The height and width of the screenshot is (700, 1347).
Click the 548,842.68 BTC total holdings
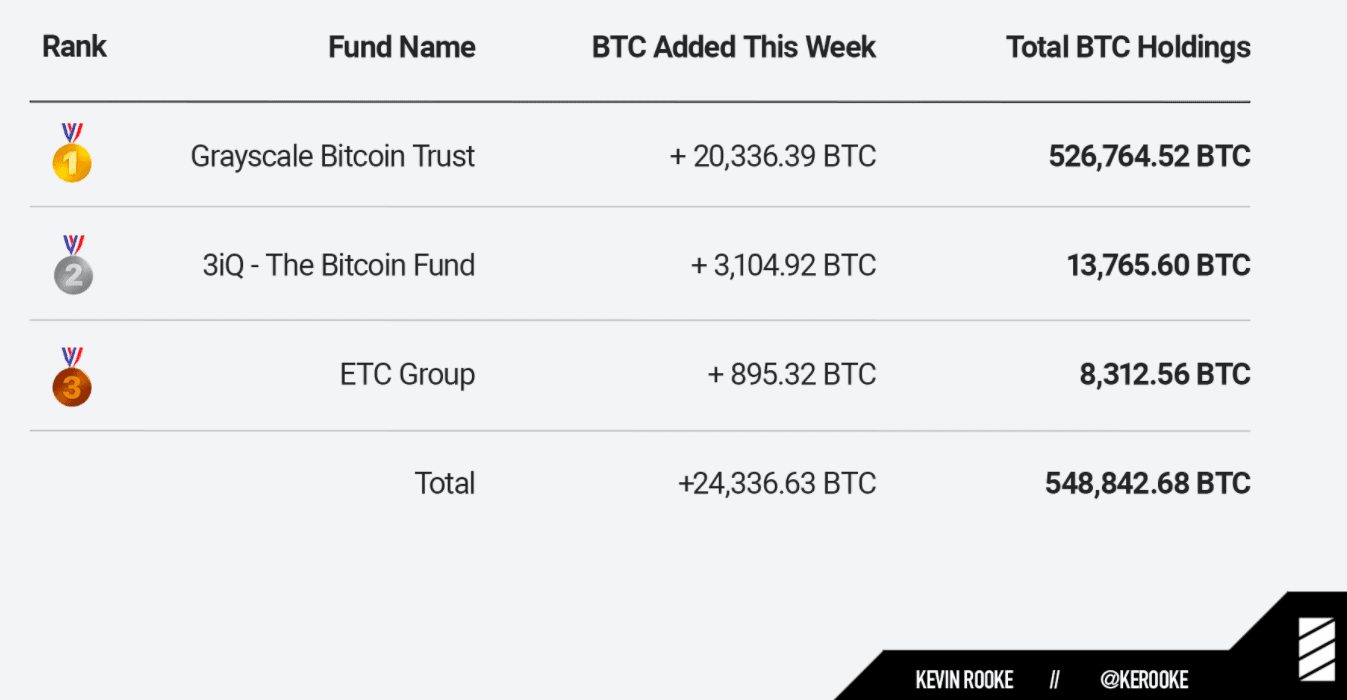point(1148,483)
